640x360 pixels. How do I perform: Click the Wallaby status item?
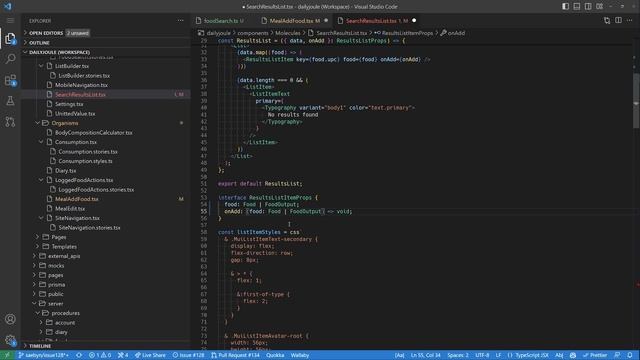(300, 355)
